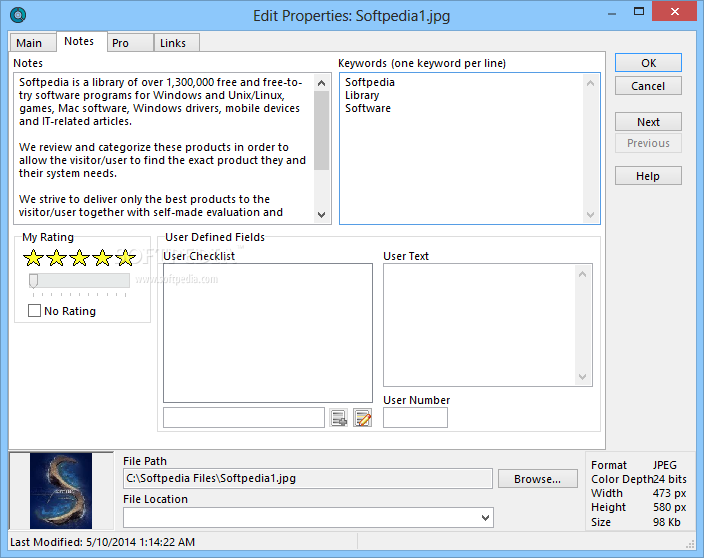Open the Pro tab

coord(130,43)
